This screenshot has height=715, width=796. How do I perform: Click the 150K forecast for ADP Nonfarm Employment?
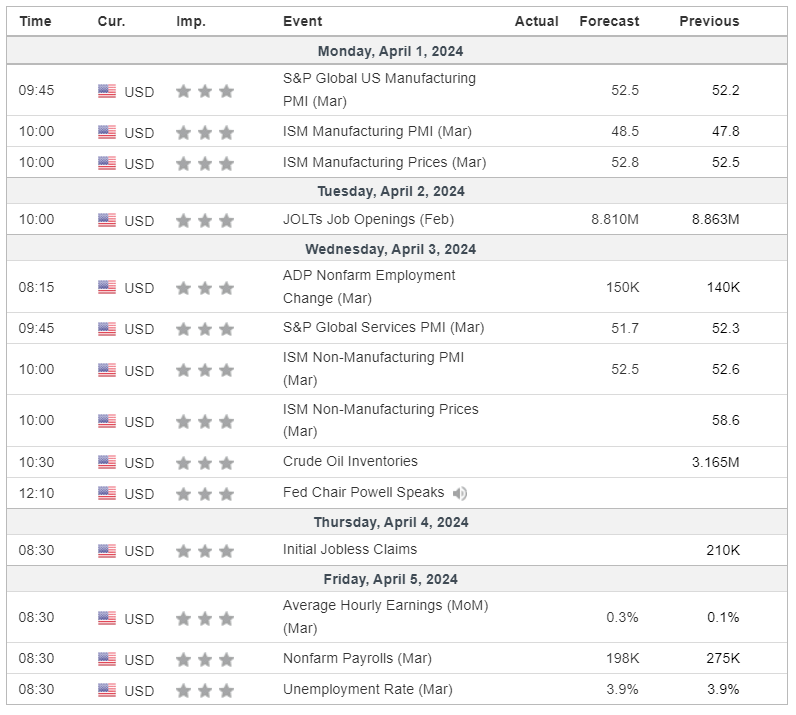tap(622, 287)
